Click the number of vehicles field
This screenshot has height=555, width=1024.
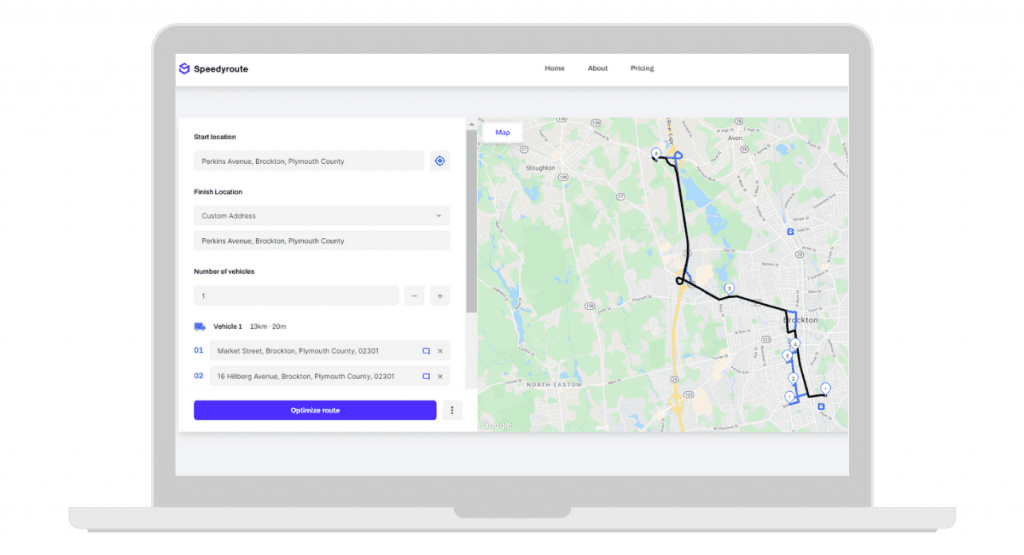click(296, 296)
